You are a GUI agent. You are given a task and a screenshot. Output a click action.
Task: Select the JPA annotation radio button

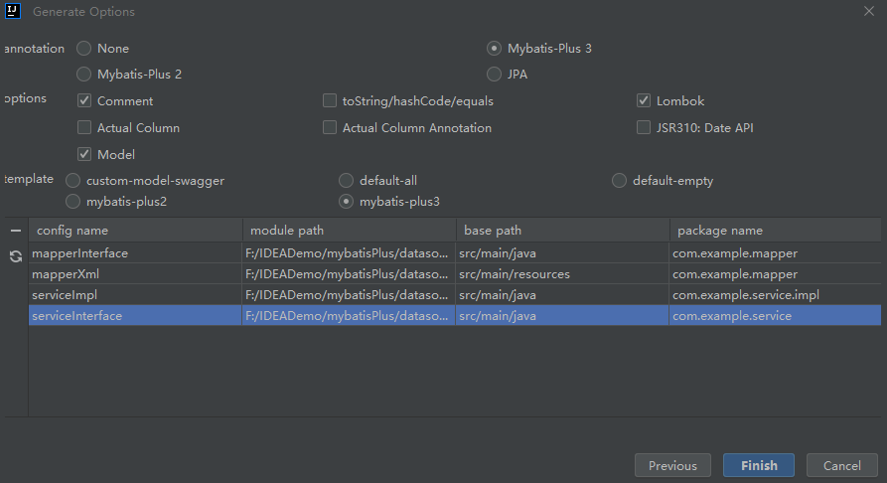[x=494, y=74]
